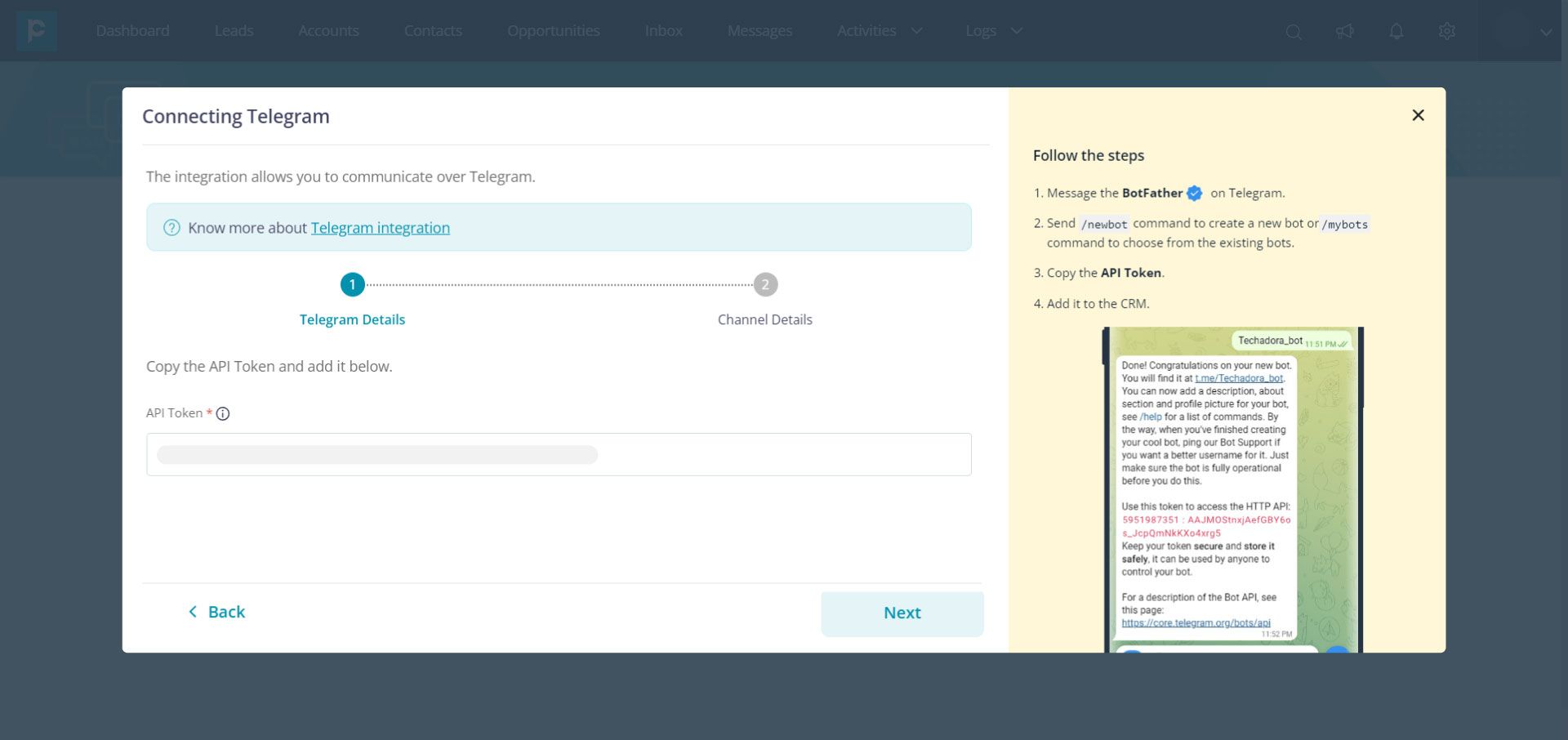Click the question mark help icon
The width and height of the screenshot is (1568, 740).
coord(171,228)
